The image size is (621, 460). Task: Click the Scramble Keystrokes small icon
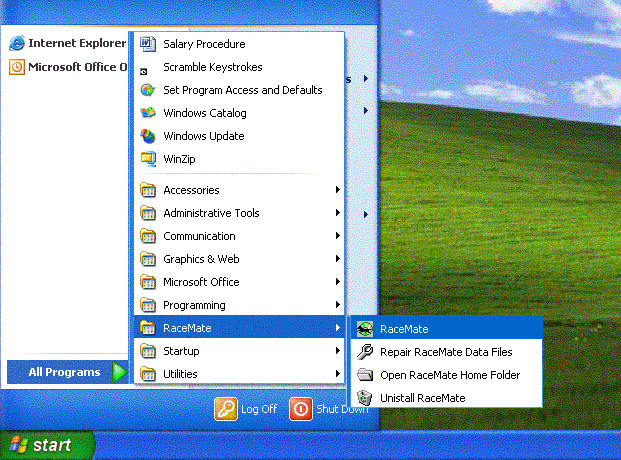click(144, 72)
